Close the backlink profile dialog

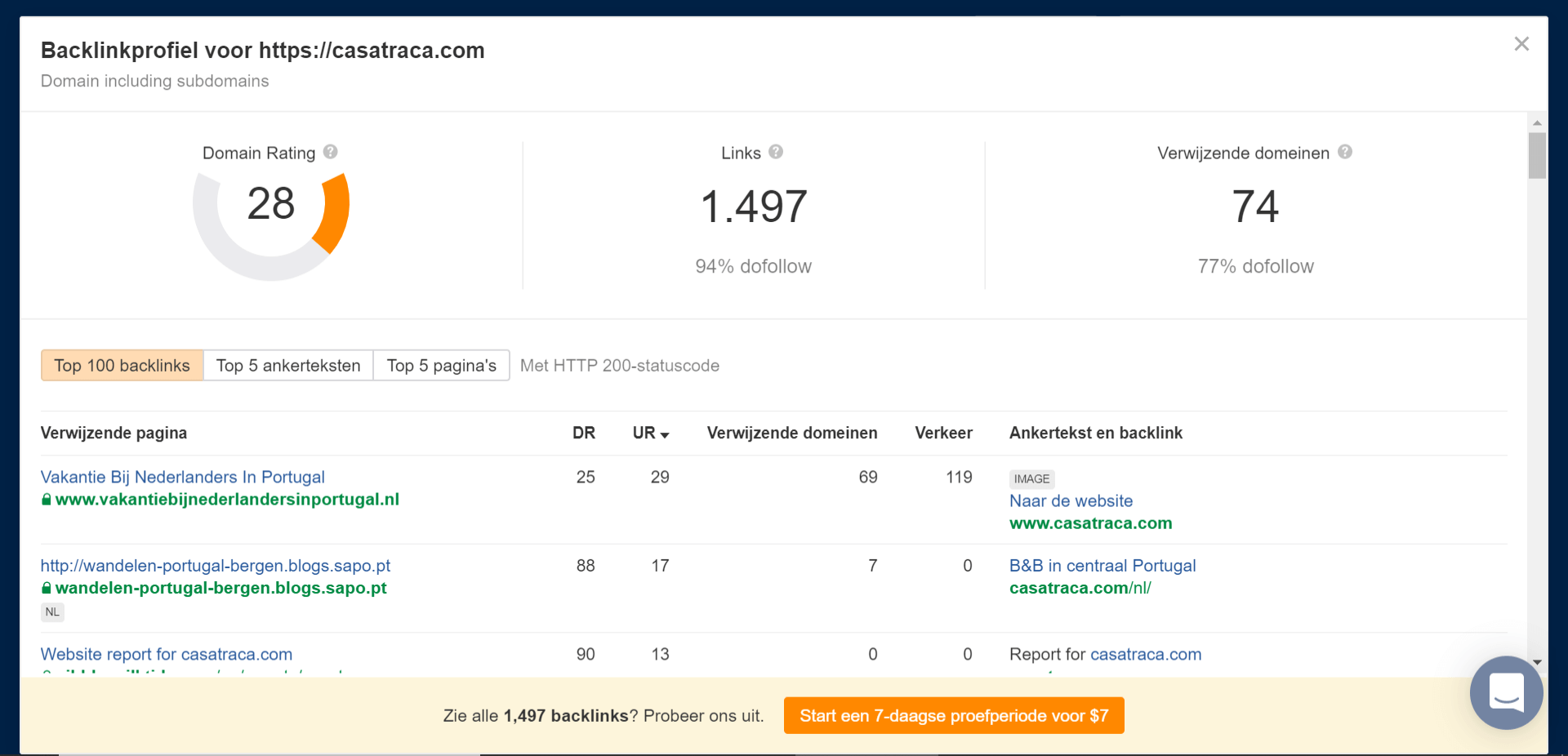(x=1521, y=44)
